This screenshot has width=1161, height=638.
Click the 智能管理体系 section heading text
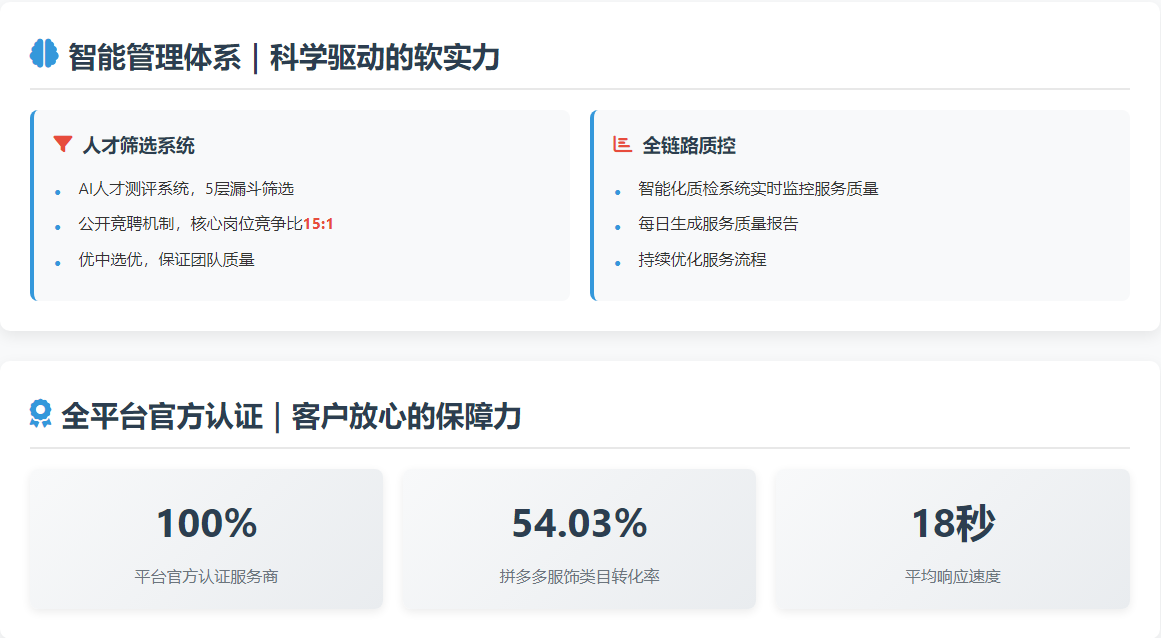(x=284, y=57)
